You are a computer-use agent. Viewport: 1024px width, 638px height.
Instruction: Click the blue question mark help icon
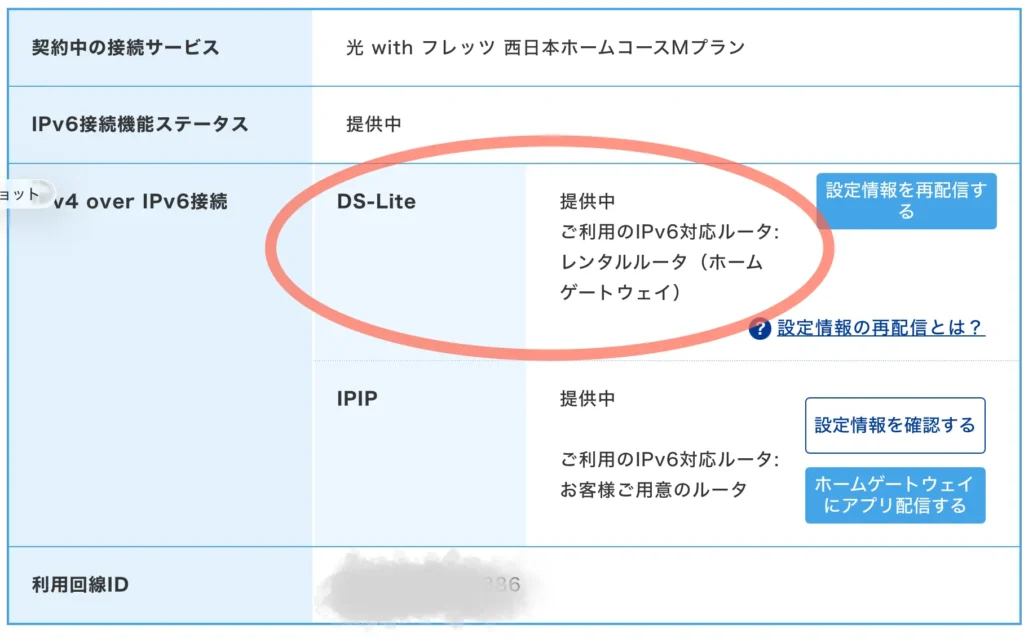click(x=758, y=328)
